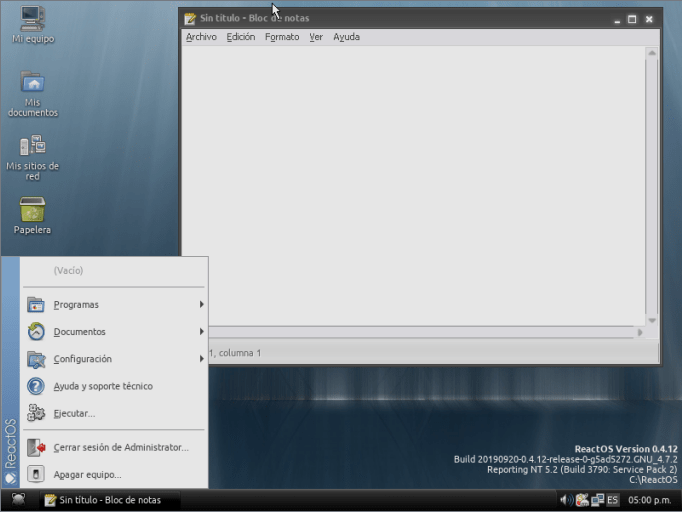This screenshot has height=512, width=682.
Task: Click the Apagar equipo power icon
Action: tap(36, 474)
